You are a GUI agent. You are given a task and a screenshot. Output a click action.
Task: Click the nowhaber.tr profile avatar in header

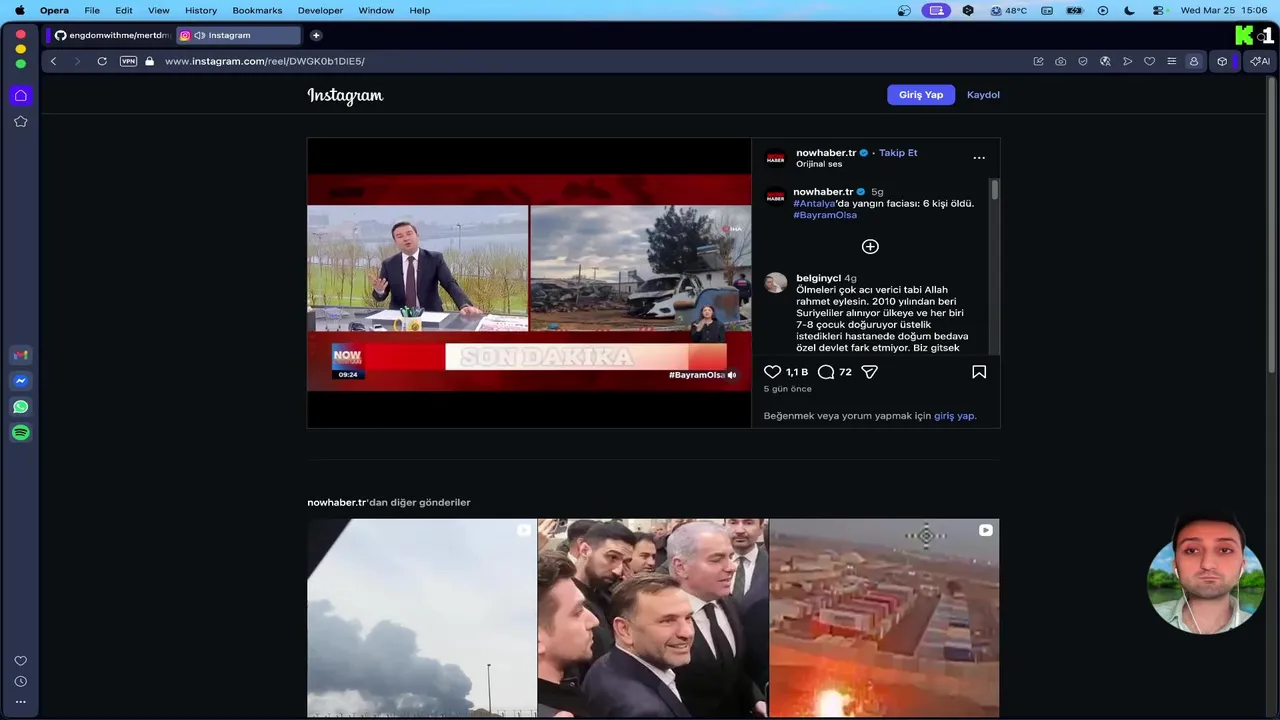coord(775,158)
